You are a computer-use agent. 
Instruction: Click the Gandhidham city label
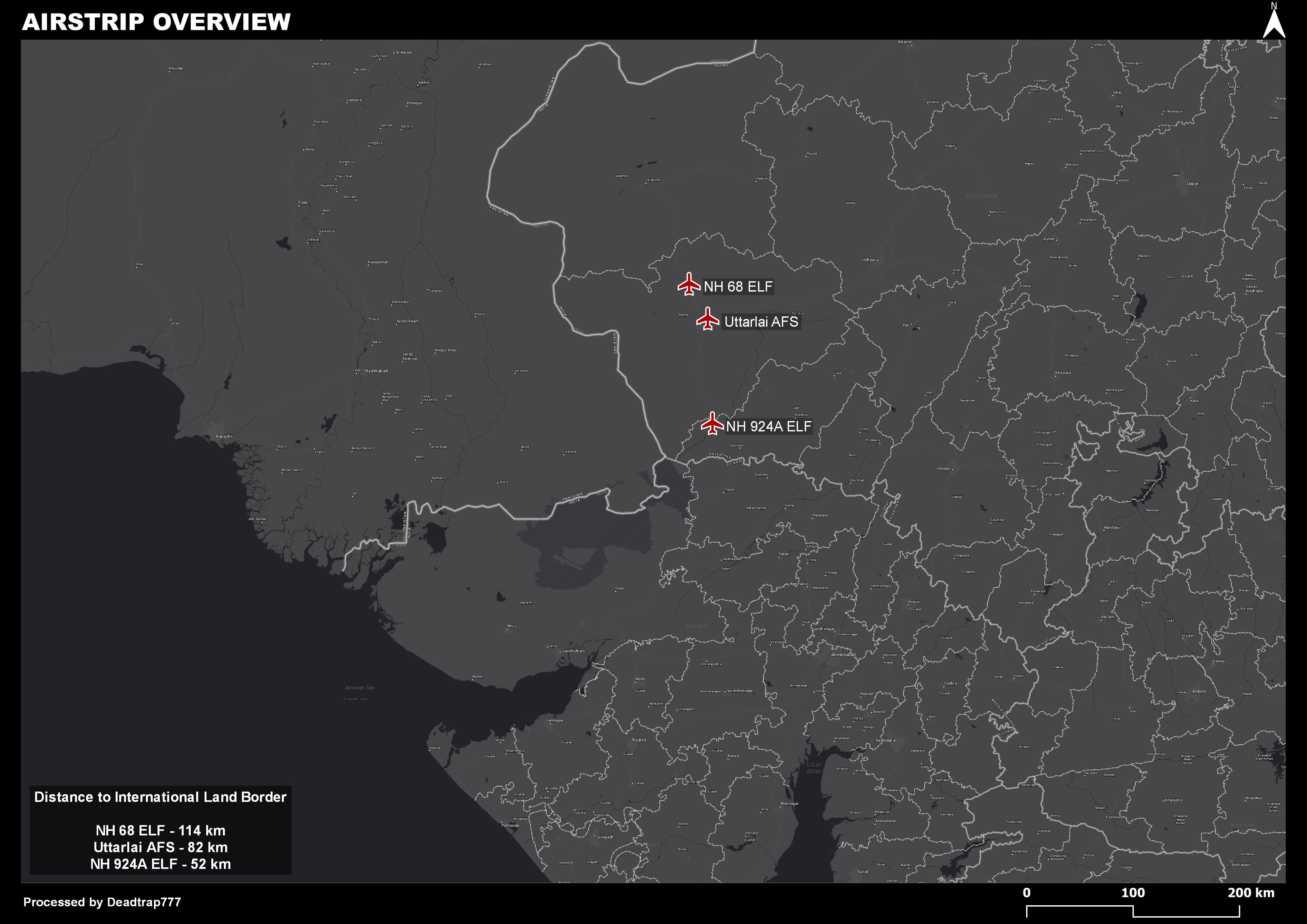[573, 651]
